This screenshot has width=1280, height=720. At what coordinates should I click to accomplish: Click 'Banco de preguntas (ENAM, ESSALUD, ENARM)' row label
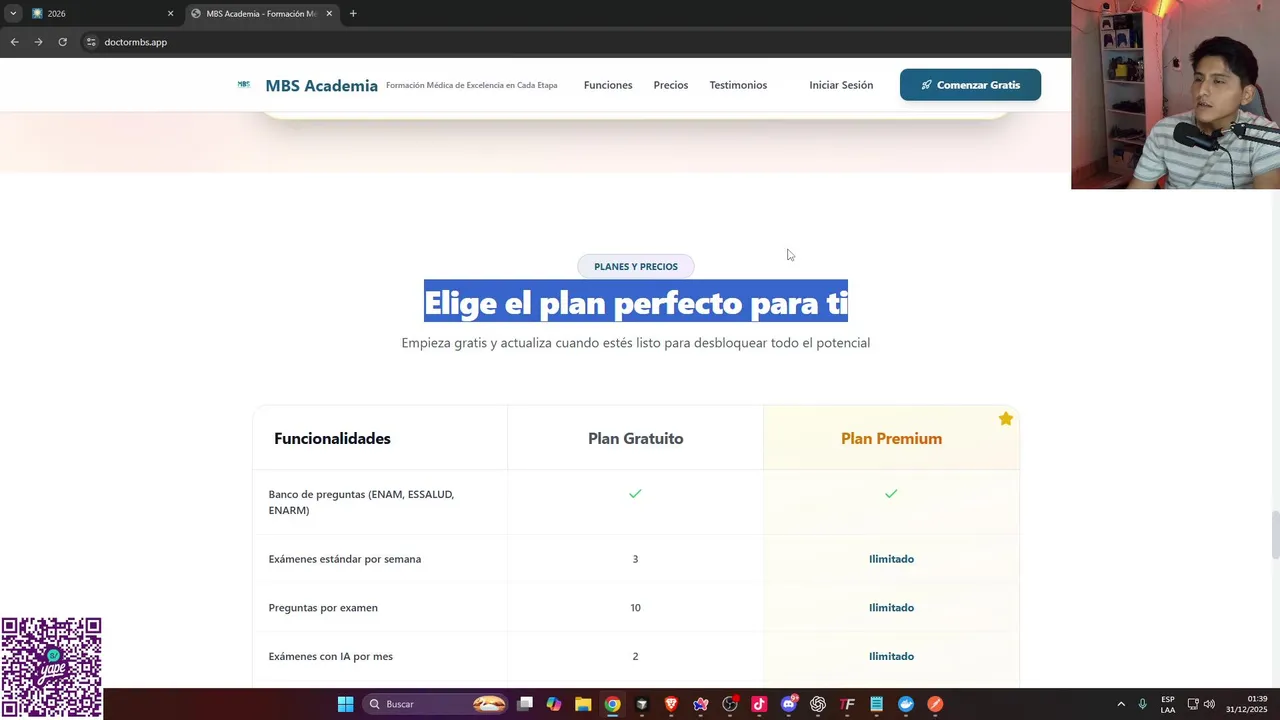pos(361,502)
